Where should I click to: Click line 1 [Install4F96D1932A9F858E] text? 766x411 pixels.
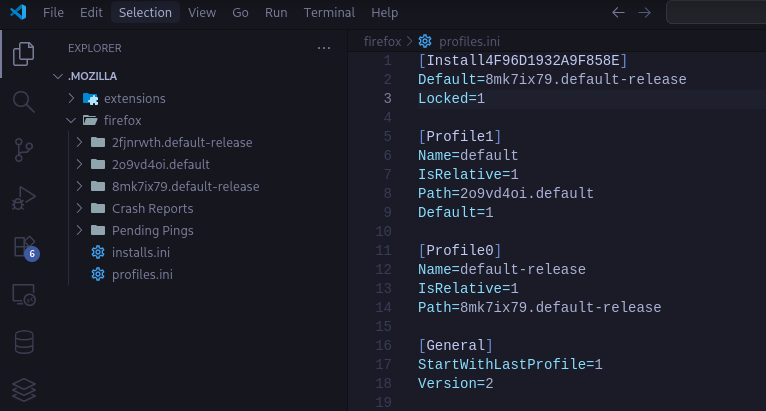pos(523,61)
